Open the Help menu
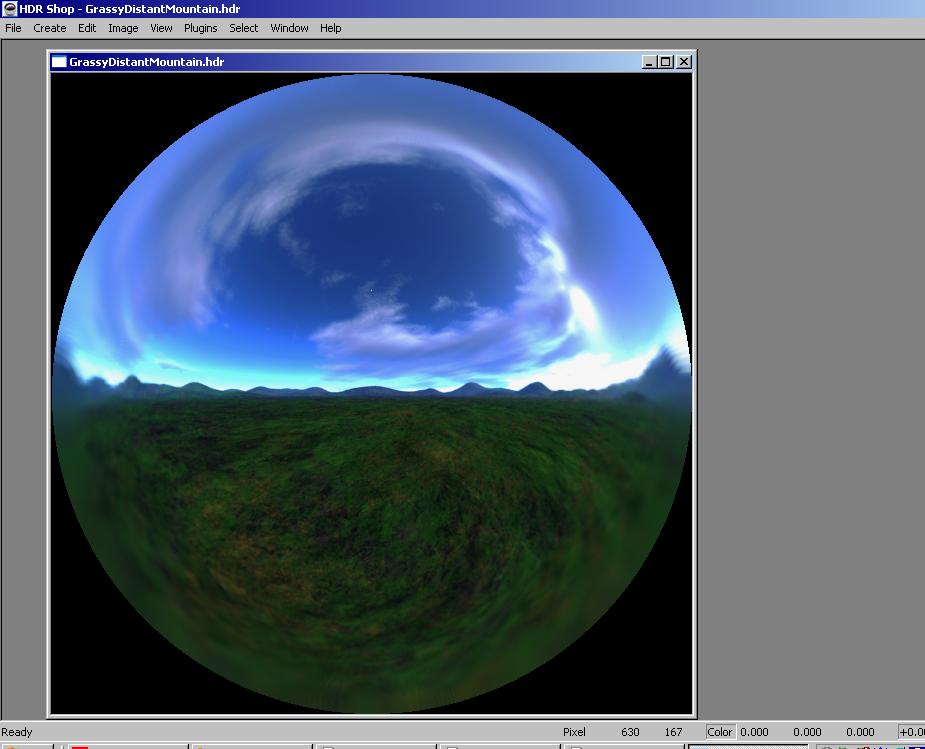 pyautogui.click(x=330, y=28)
